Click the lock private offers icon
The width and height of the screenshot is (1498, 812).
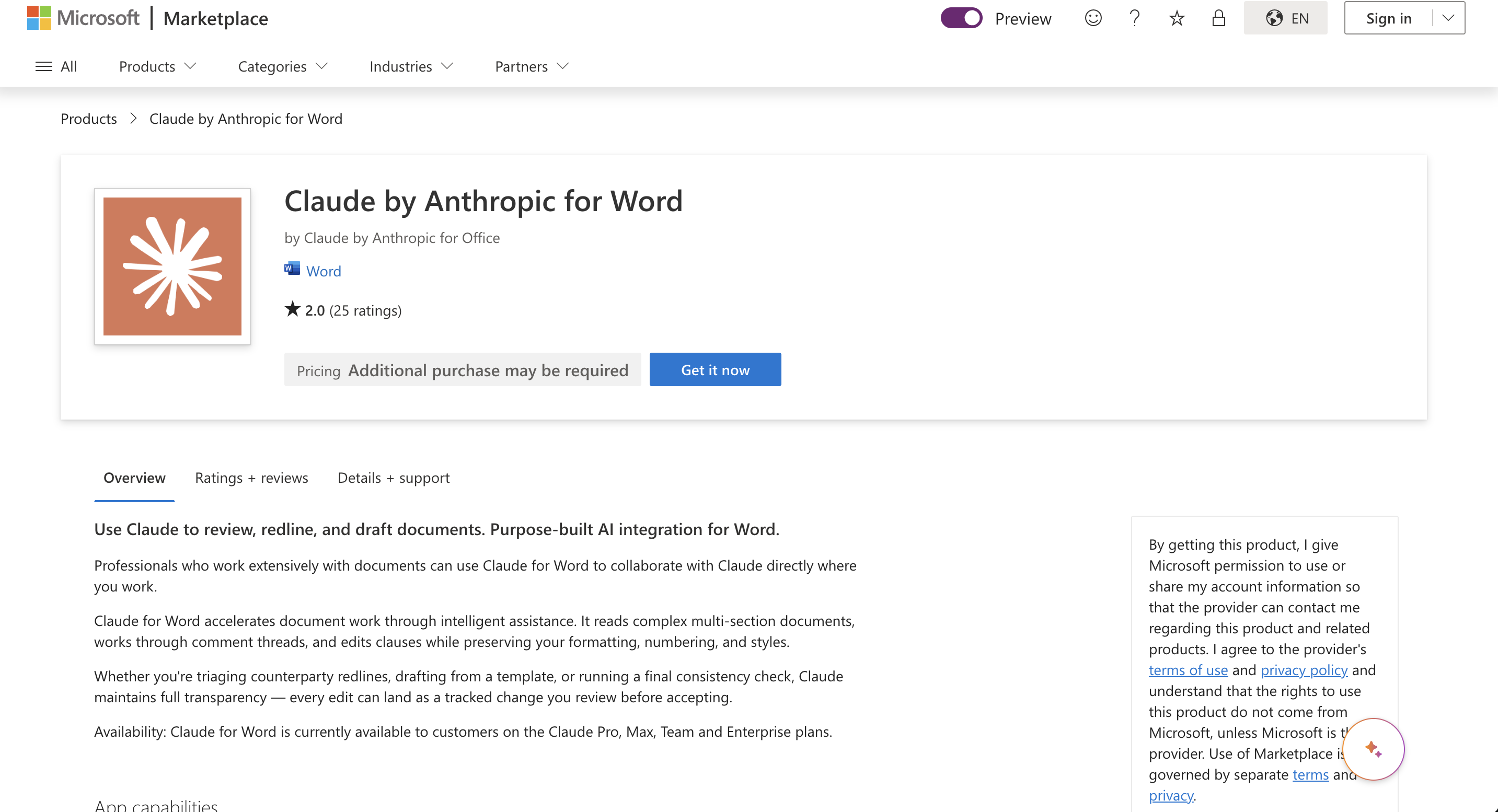[x=1218, y=18]
